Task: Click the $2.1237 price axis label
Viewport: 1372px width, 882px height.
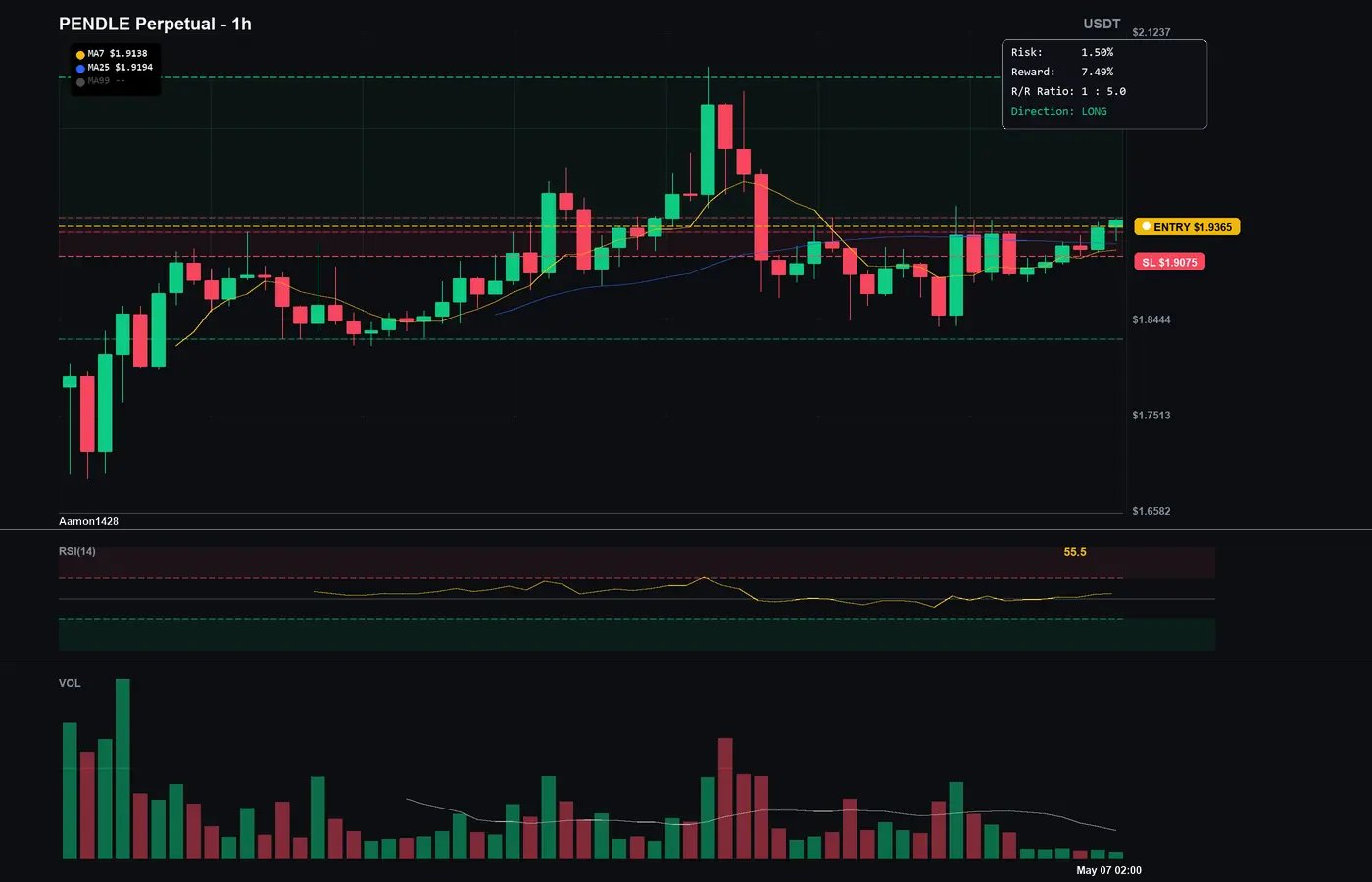Action: (x=1151, y=32)
